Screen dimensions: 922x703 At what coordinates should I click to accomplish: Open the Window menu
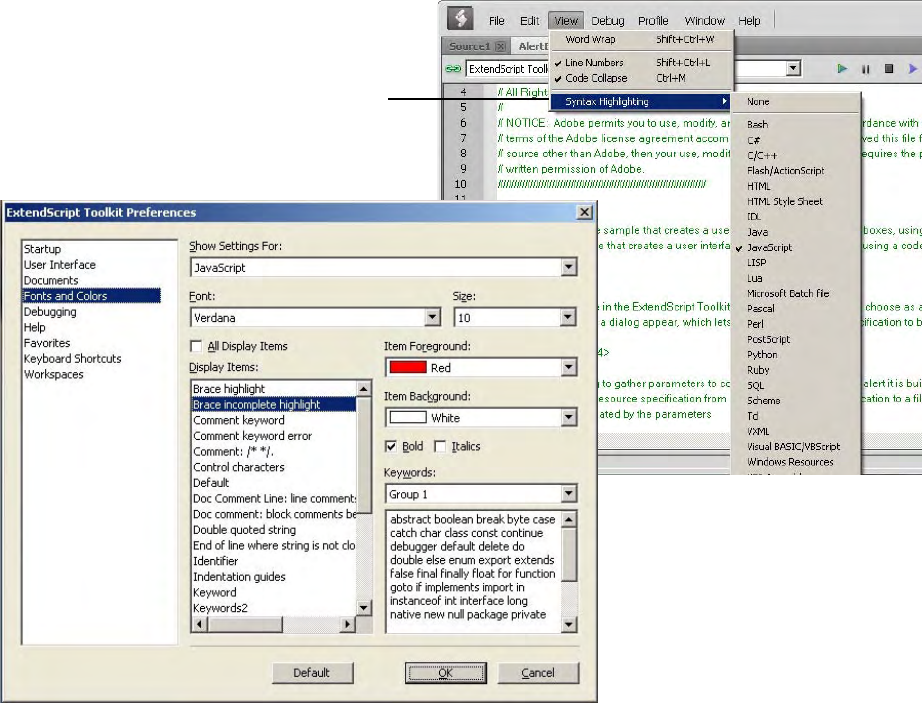coord(704,21)
